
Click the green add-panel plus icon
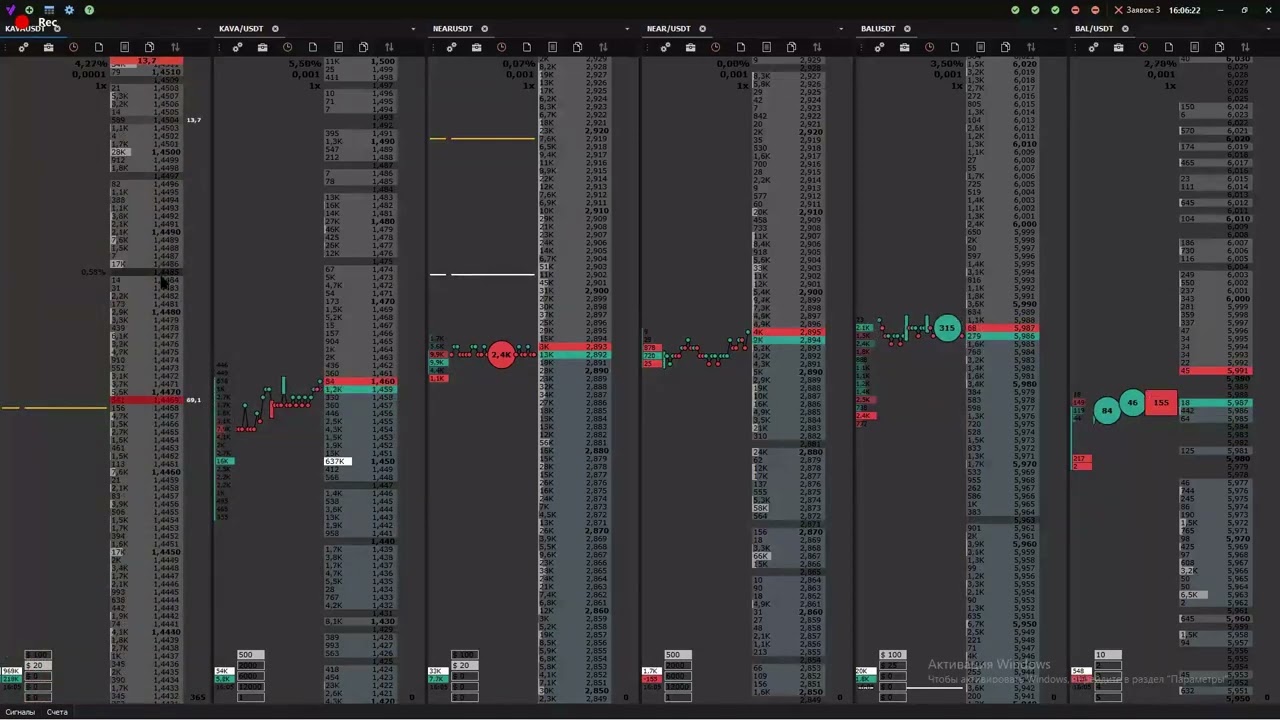[x=29, y=10]
